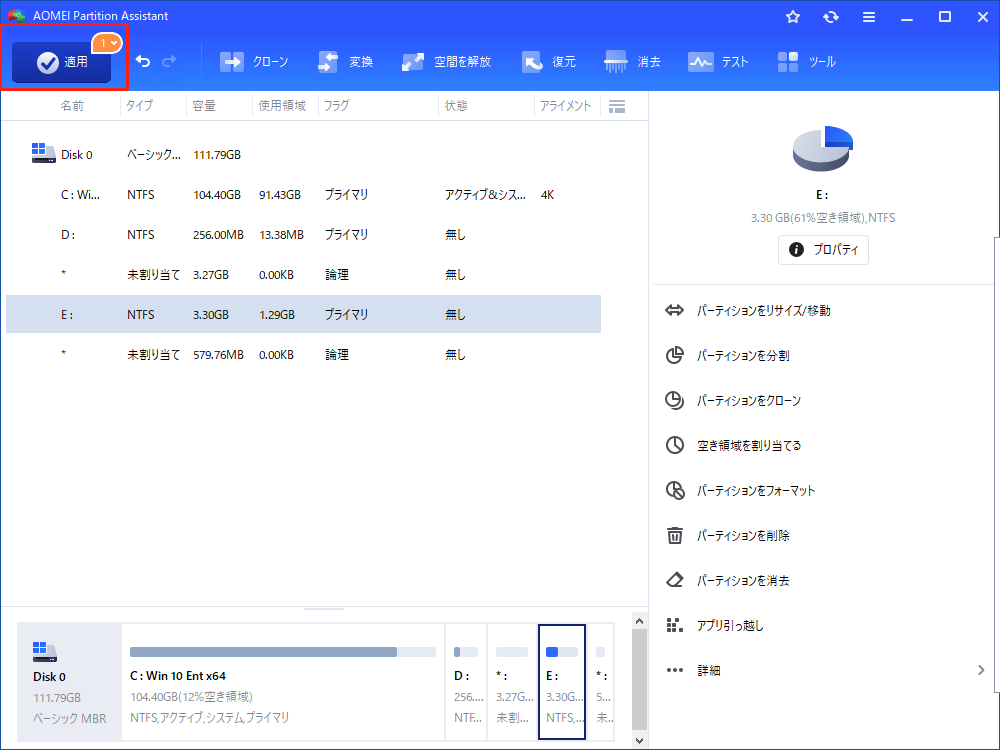Expand 詳細 with the chevron arrow
This screenshot has height=750, width=1000.
pyautogui.click(x=981, y=670)
